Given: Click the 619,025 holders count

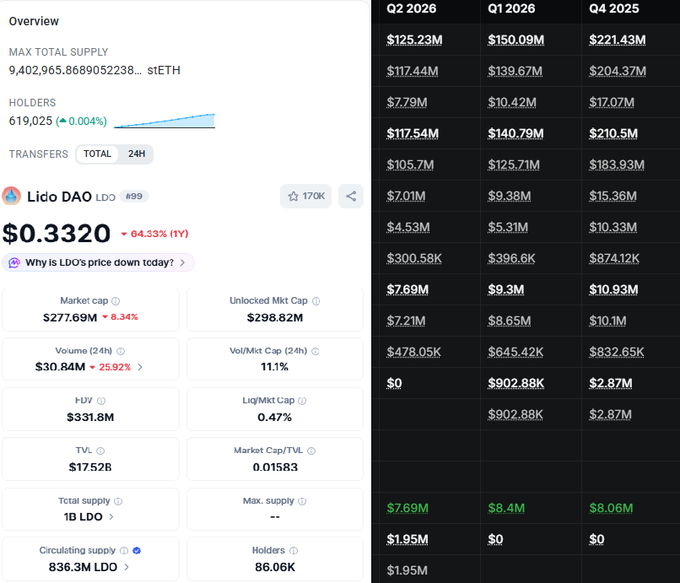Looking at the screenshot, I should (x=30, y=121).
